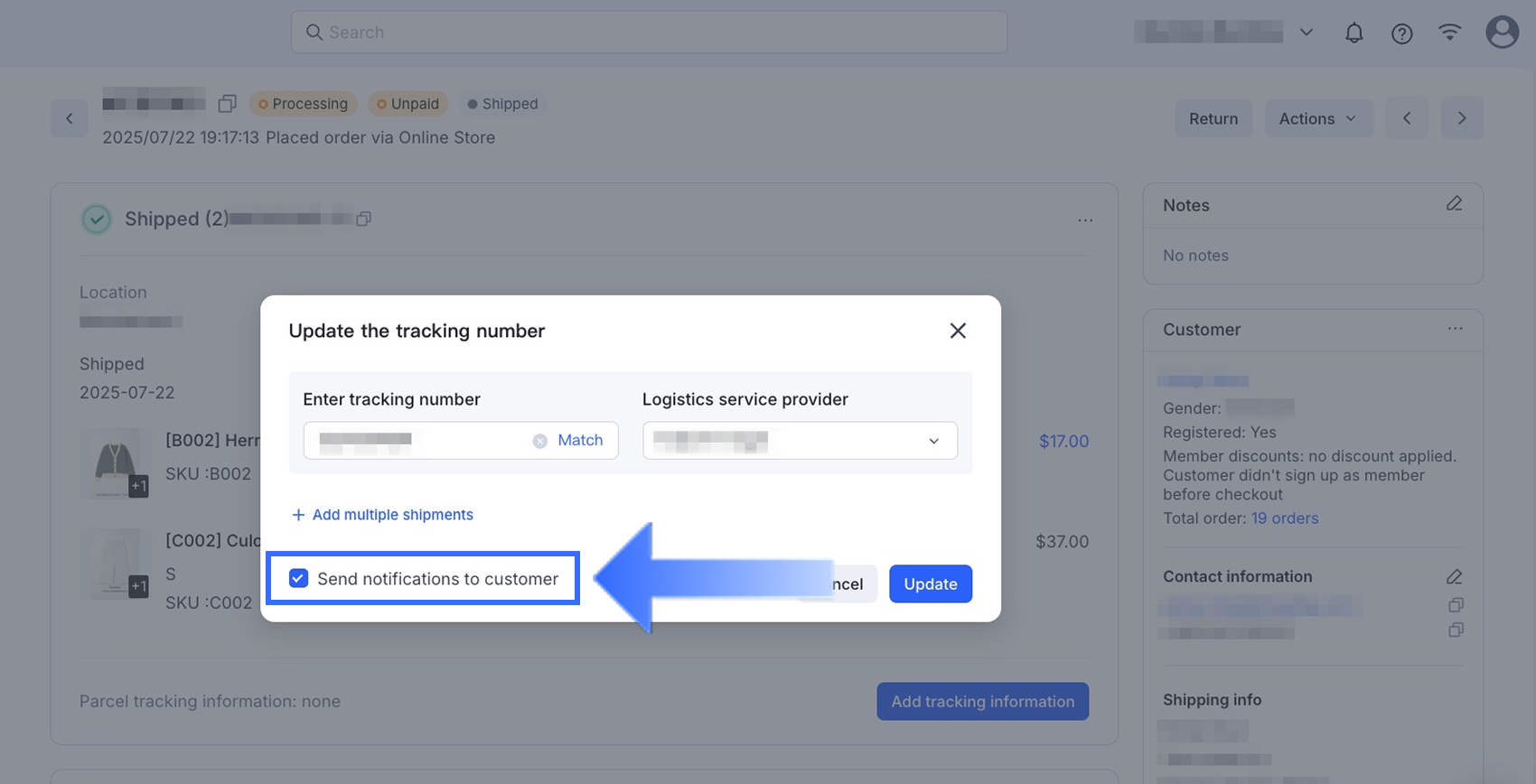Open the help question mark icon
Image resolution: width=1536 pixels, height=784 pixels.
click(x=1401, y=33)
